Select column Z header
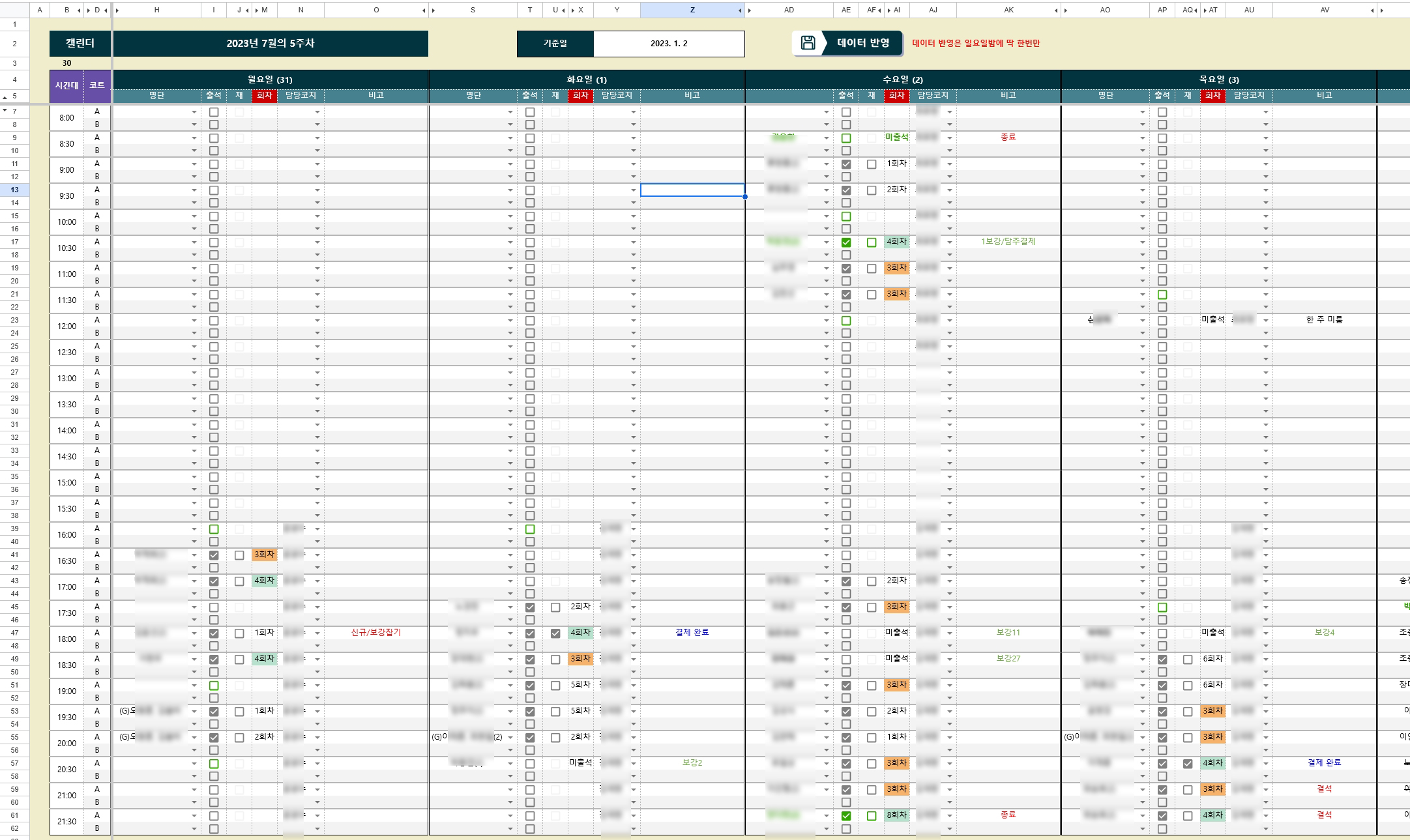Image resolution: width=1410 pixels, height=840 pixels. 692,10
